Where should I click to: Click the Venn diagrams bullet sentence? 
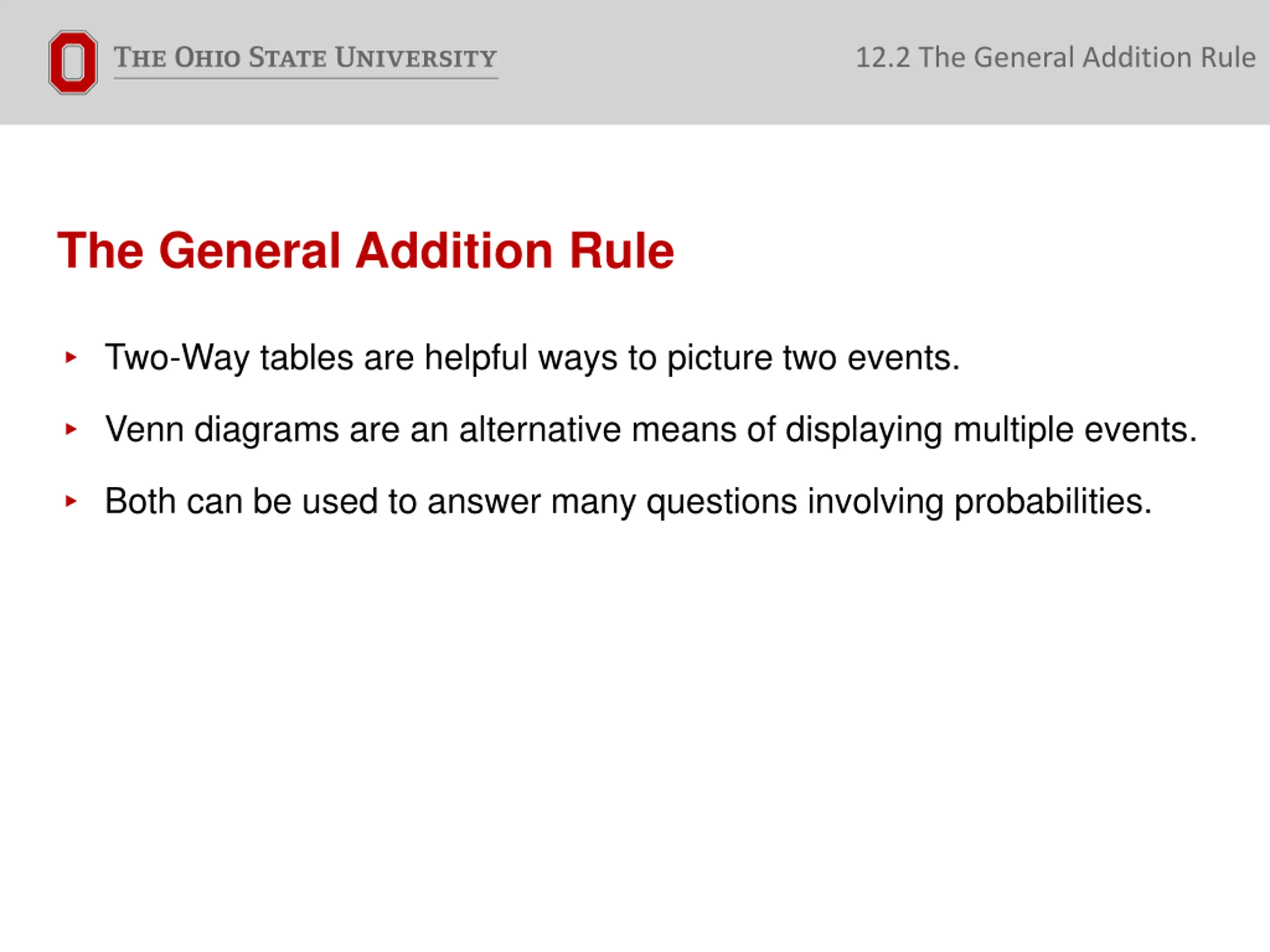pyautogui.click(x=651, y=430)
